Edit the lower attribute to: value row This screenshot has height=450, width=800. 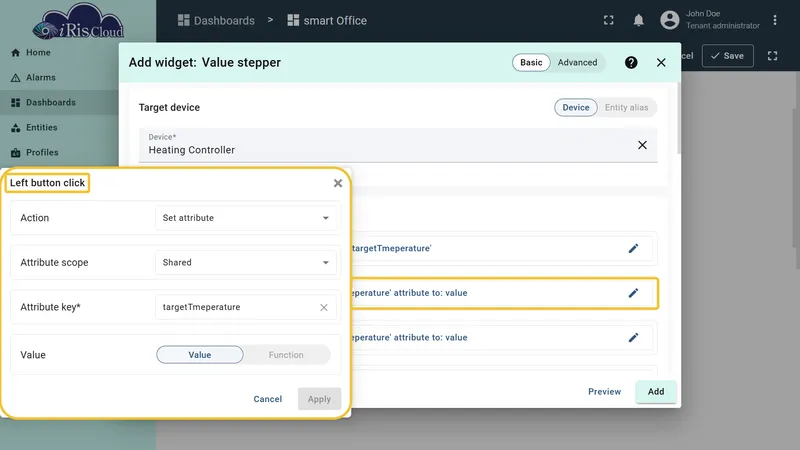click(633, 337)
